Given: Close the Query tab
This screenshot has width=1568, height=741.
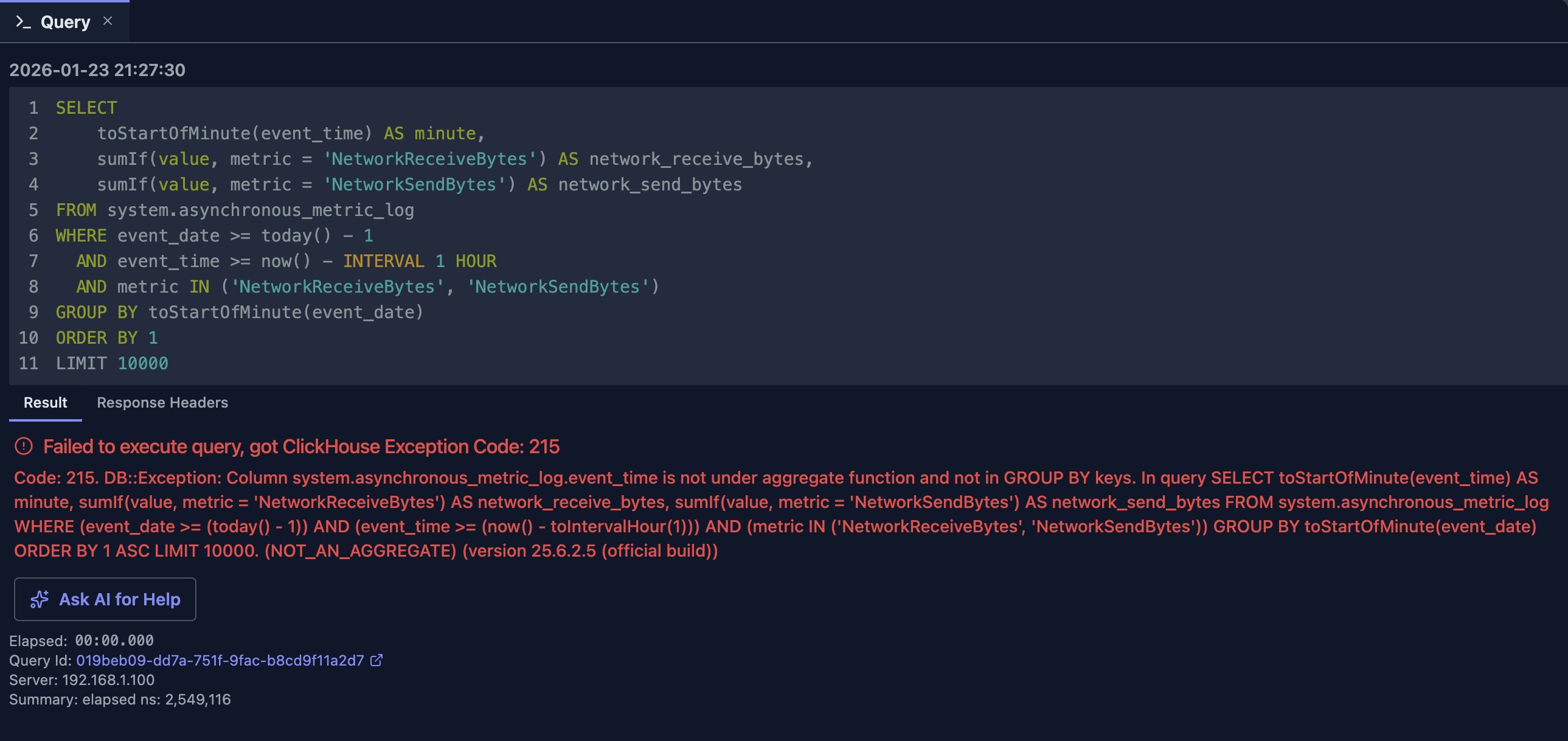Looking at the screenshot, I should 108,21.
